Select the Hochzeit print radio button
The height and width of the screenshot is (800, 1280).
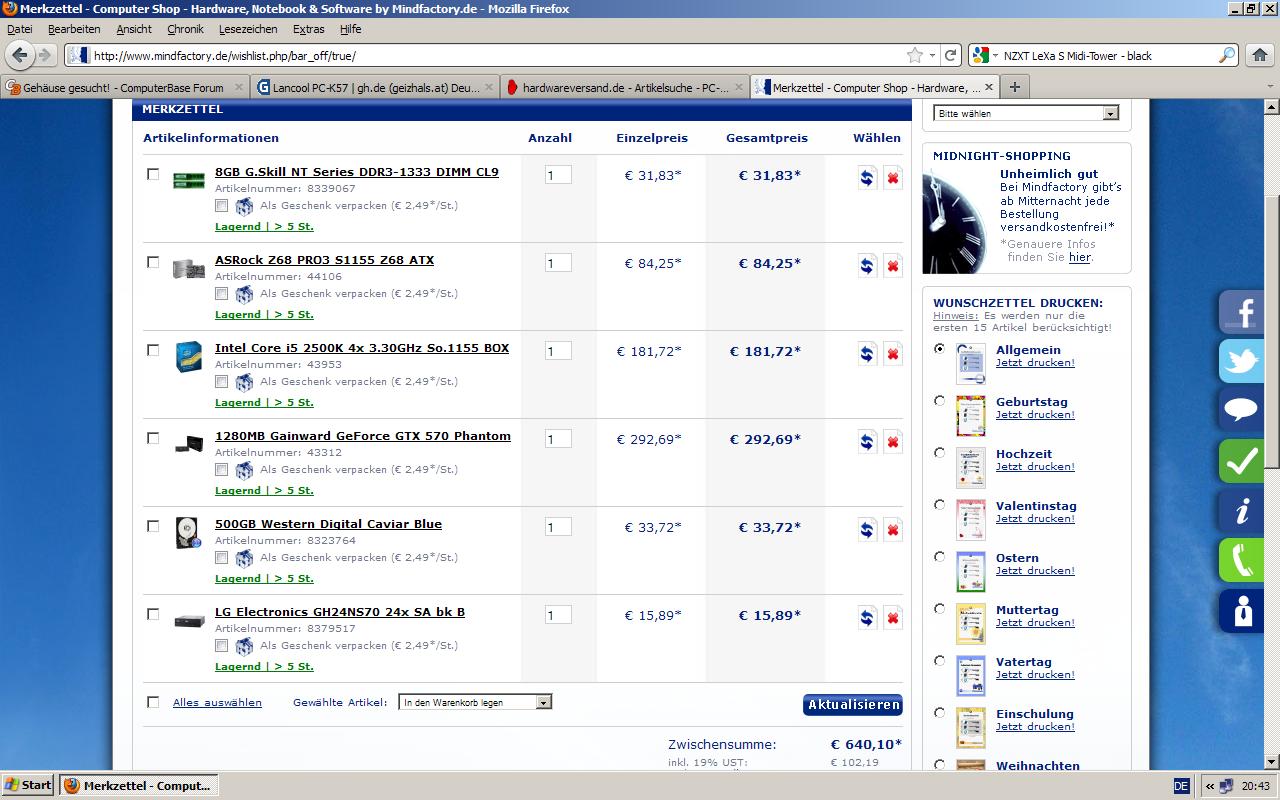(939, 453)
